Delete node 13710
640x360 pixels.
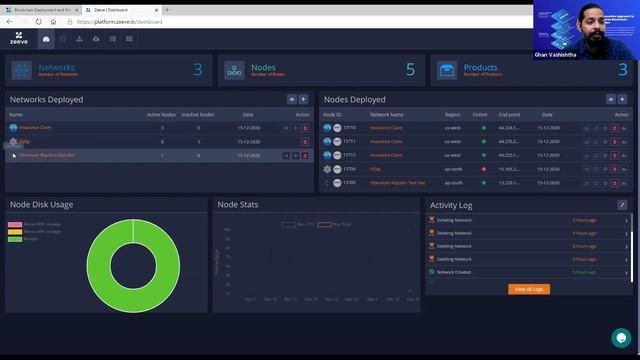[614, 128]
